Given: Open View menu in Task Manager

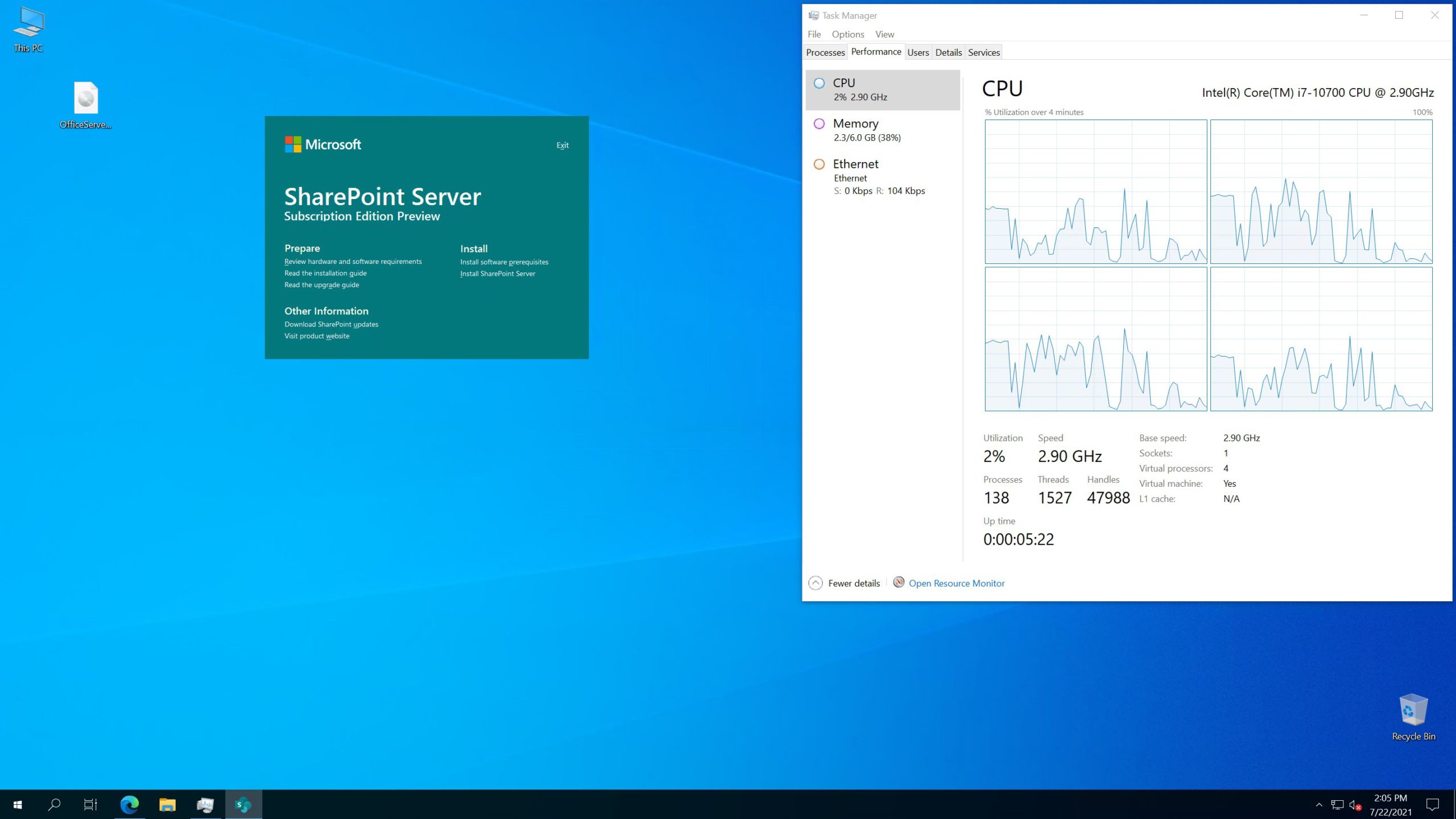Looking at the screenshot, I should (884, 34).
